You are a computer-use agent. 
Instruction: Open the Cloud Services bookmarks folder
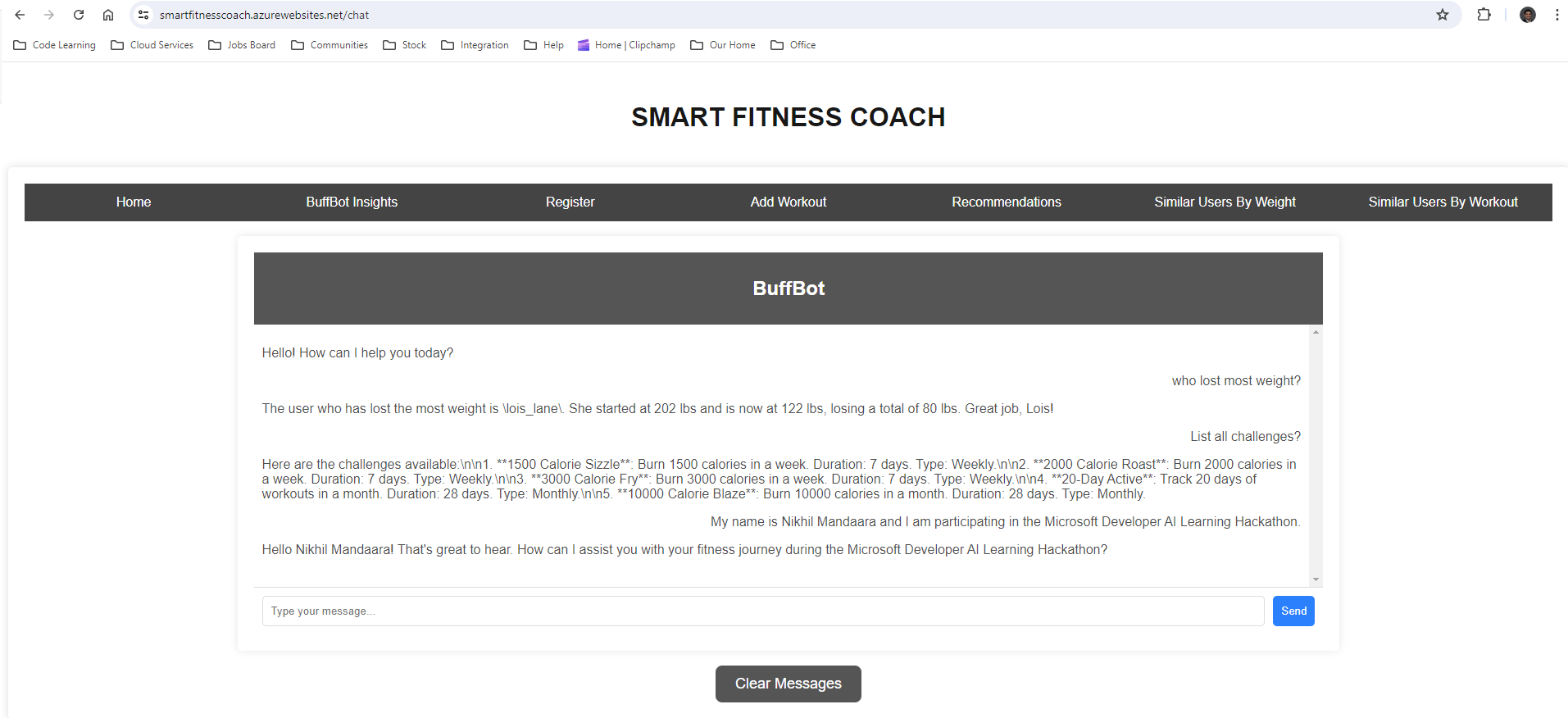pos(152,45)
